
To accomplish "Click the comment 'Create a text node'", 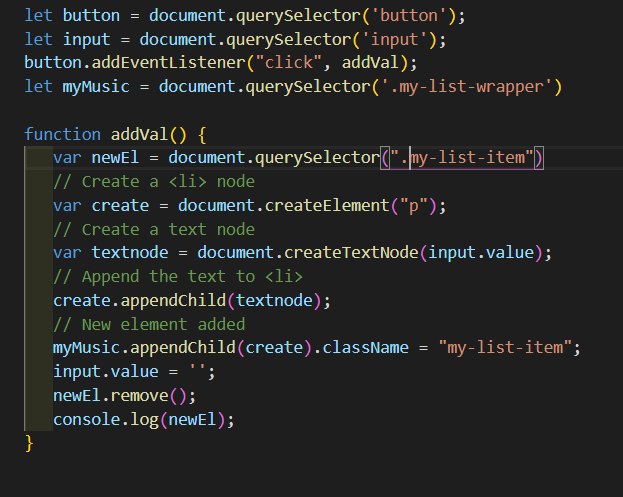I will (x=154, y=229).
